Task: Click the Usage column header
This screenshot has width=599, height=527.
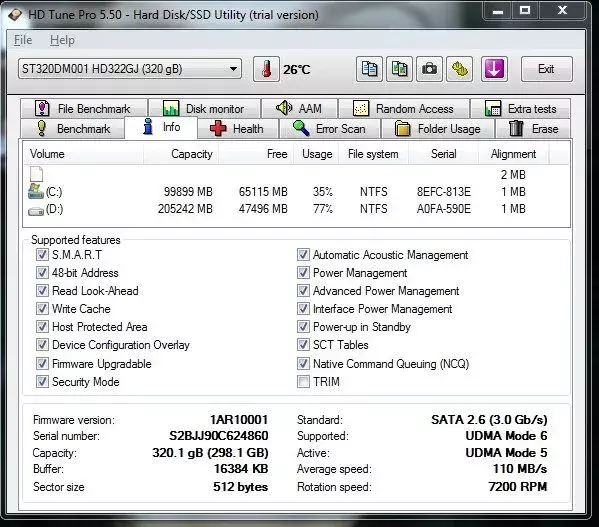Action: [x=316, y=154]
